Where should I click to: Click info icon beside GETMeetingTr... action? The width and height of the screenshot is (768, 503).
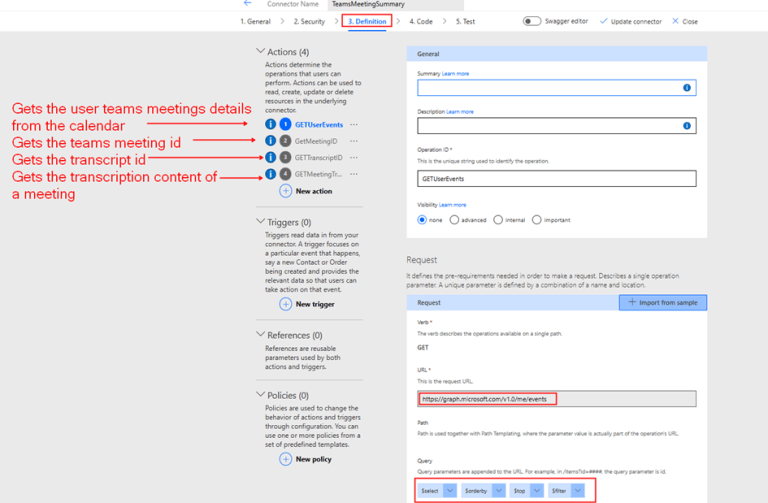(270, 173)
